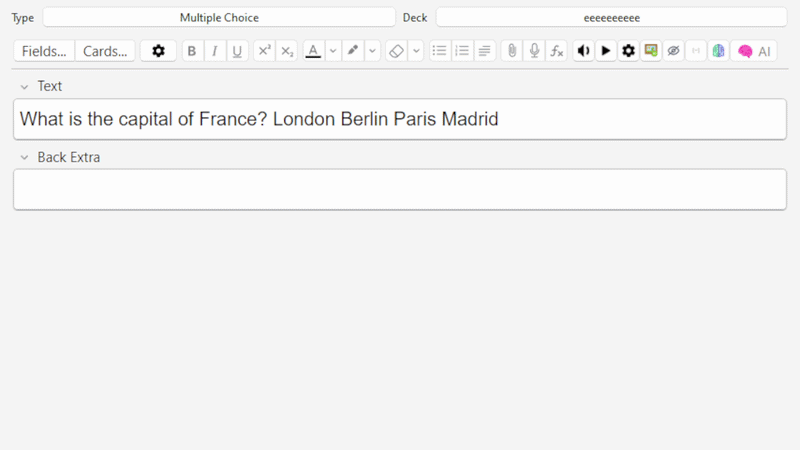Image resolution: width=800 pixels, height=450 pixels.
Task: Collapse the Text field section
Action: point(24,87)
